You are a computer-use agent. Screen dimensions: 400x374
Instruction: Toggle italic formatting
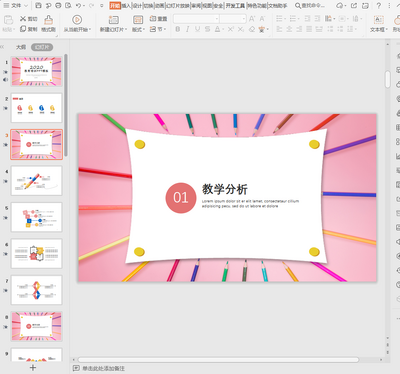188,29
